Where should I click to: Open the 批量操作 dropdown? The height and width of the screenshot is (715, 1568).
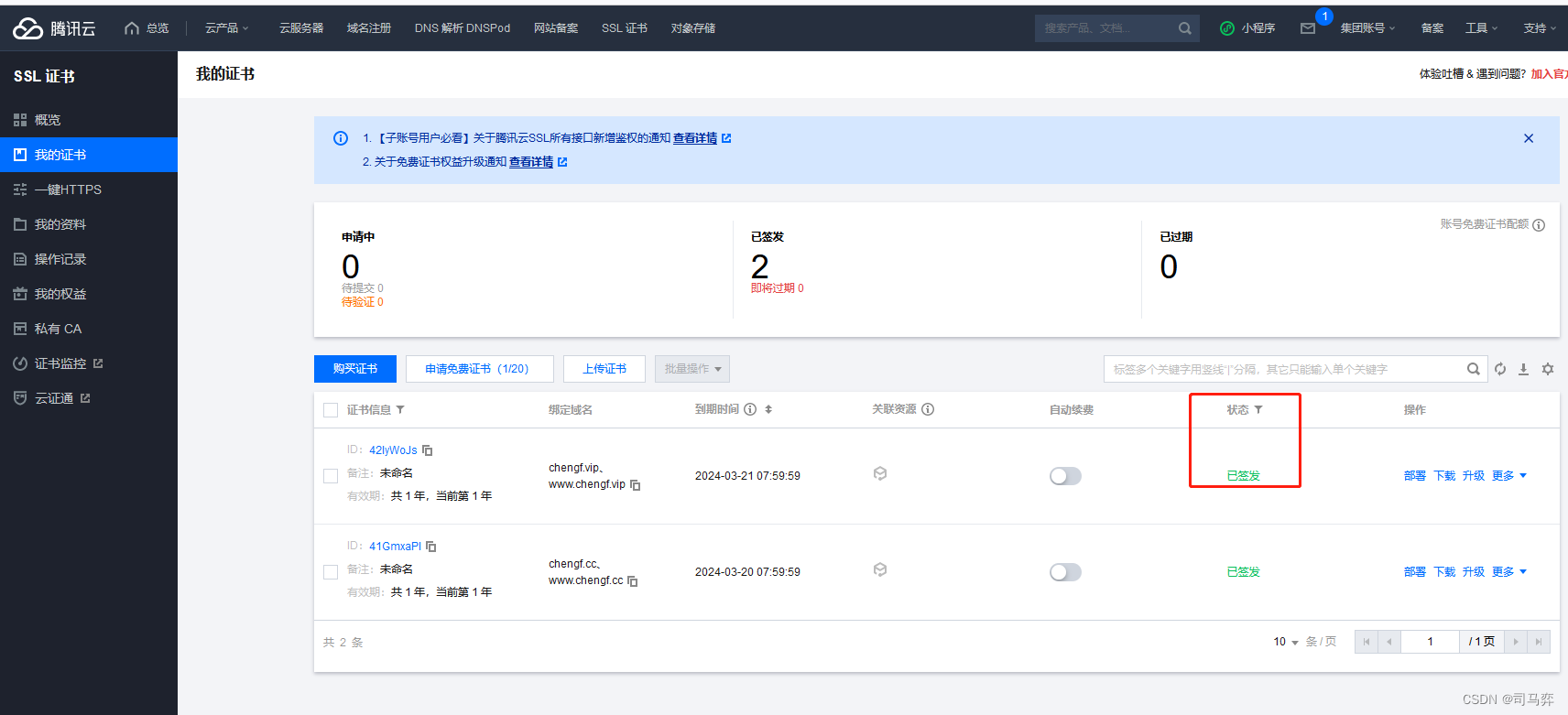point(692,369)
